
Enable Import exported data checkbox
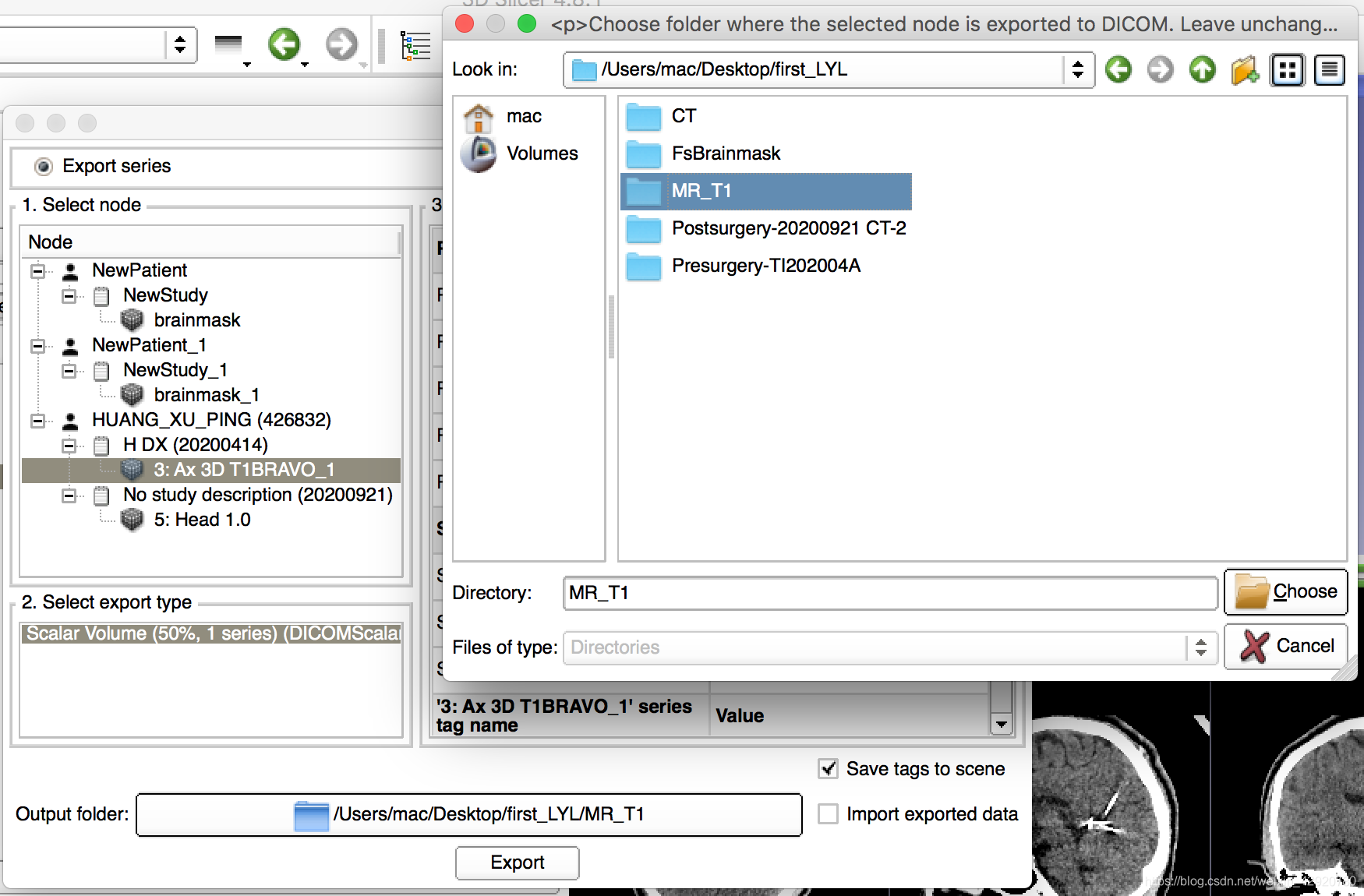(828, 814)
